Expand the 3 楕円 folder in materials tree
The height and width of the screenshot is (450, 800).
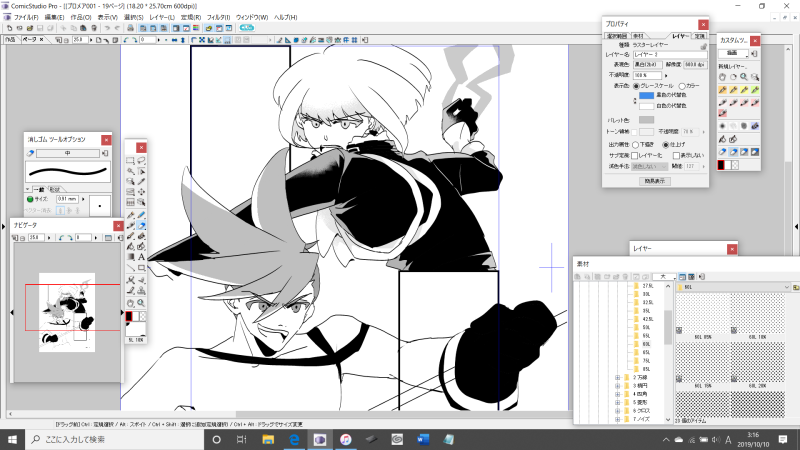click(x=617, y=386)
